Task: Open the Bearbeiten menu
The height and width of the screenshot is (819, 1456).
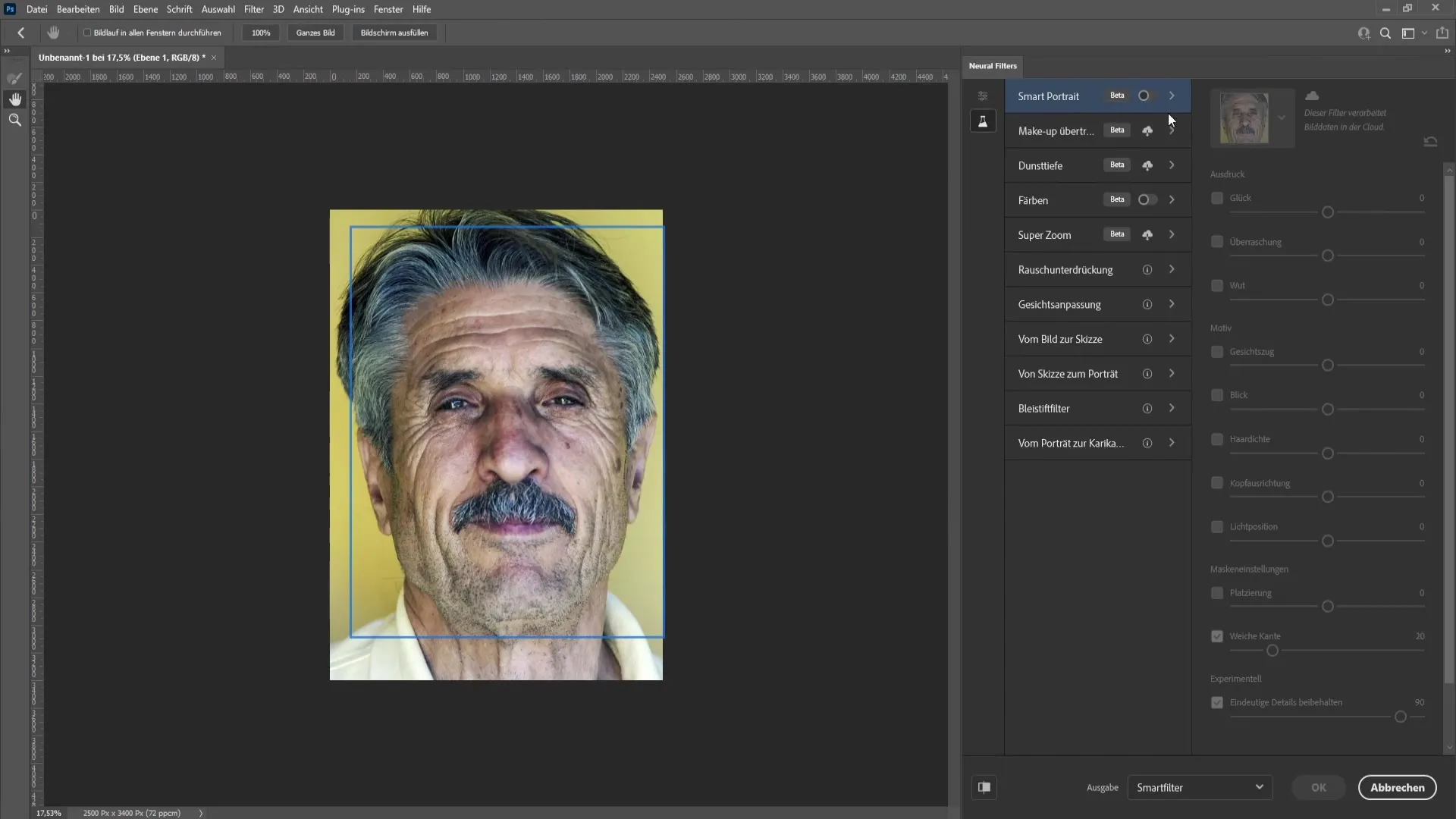Action: point(78,9)
